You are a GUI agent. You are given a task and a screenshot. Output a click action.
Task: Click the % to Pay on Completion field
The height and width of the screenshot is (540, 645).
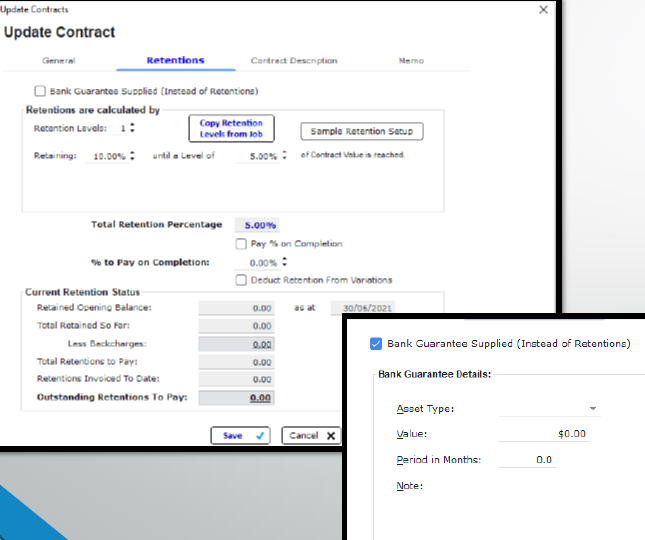point(257,262)
